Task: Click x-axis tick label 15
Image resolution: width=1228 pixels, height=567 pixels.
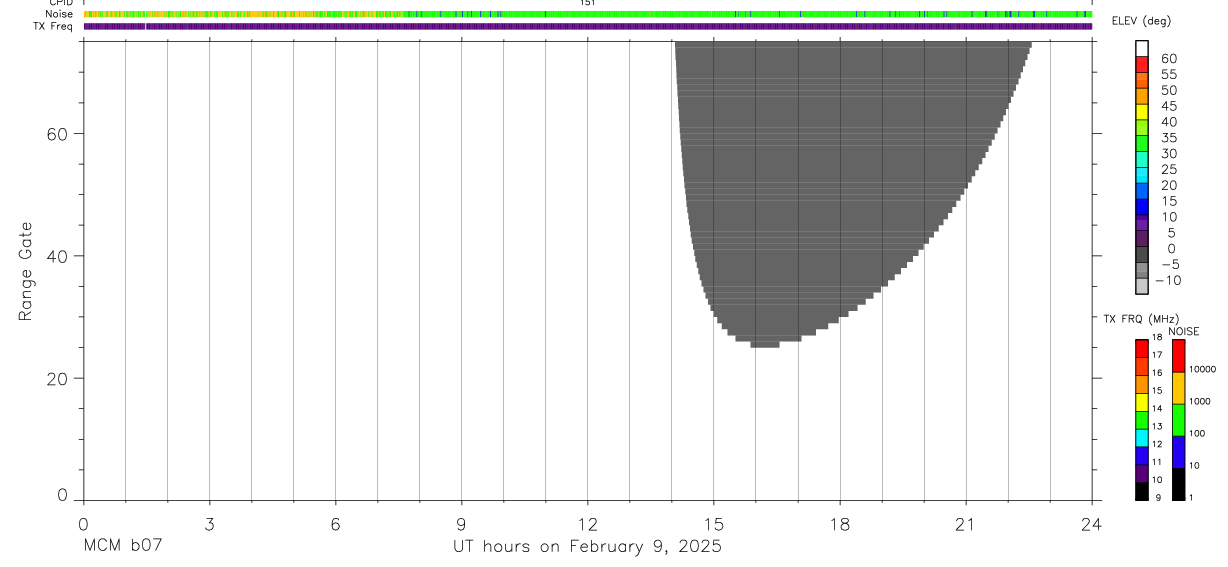Action: coord(714,523)
